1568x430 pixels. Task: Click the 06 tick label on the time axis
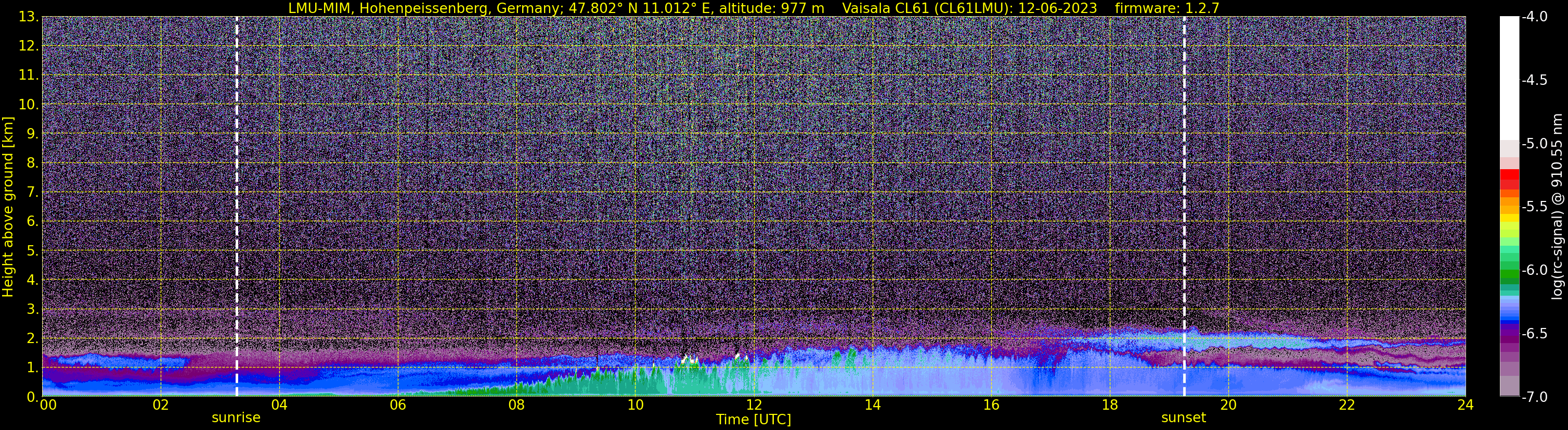(398, 405)
